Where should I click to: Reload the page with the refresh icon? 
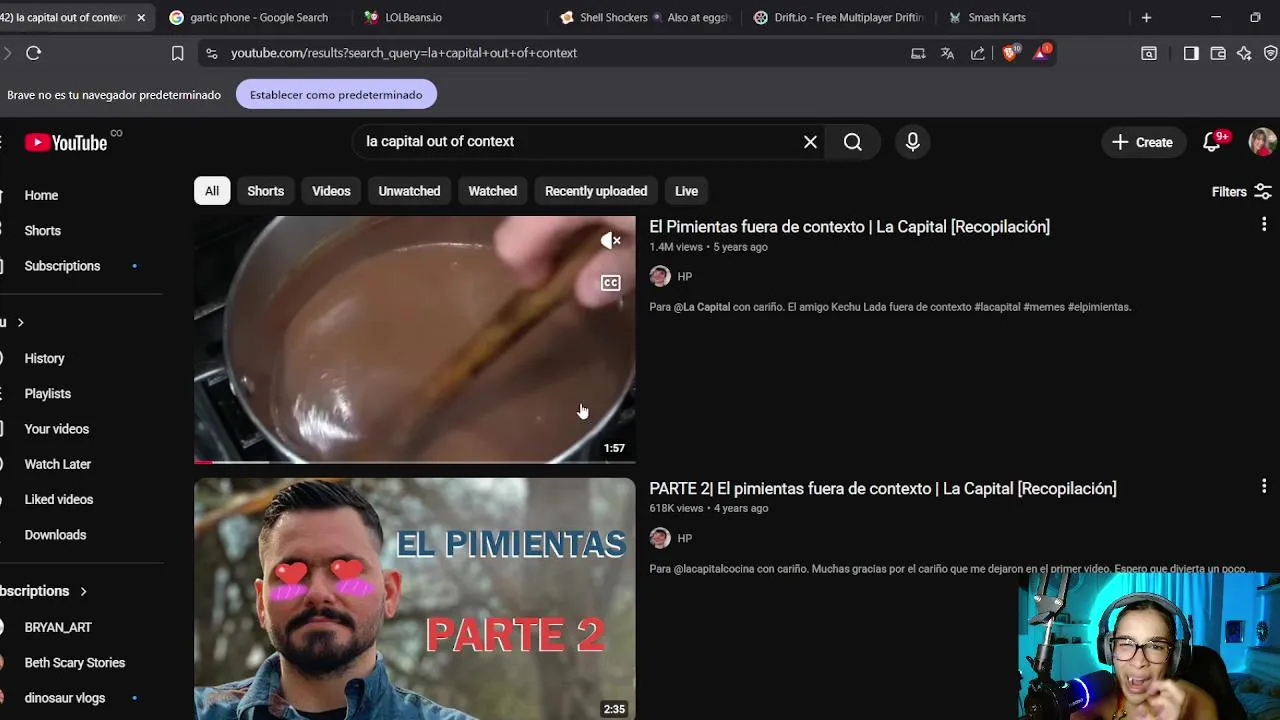coord(33,53)
